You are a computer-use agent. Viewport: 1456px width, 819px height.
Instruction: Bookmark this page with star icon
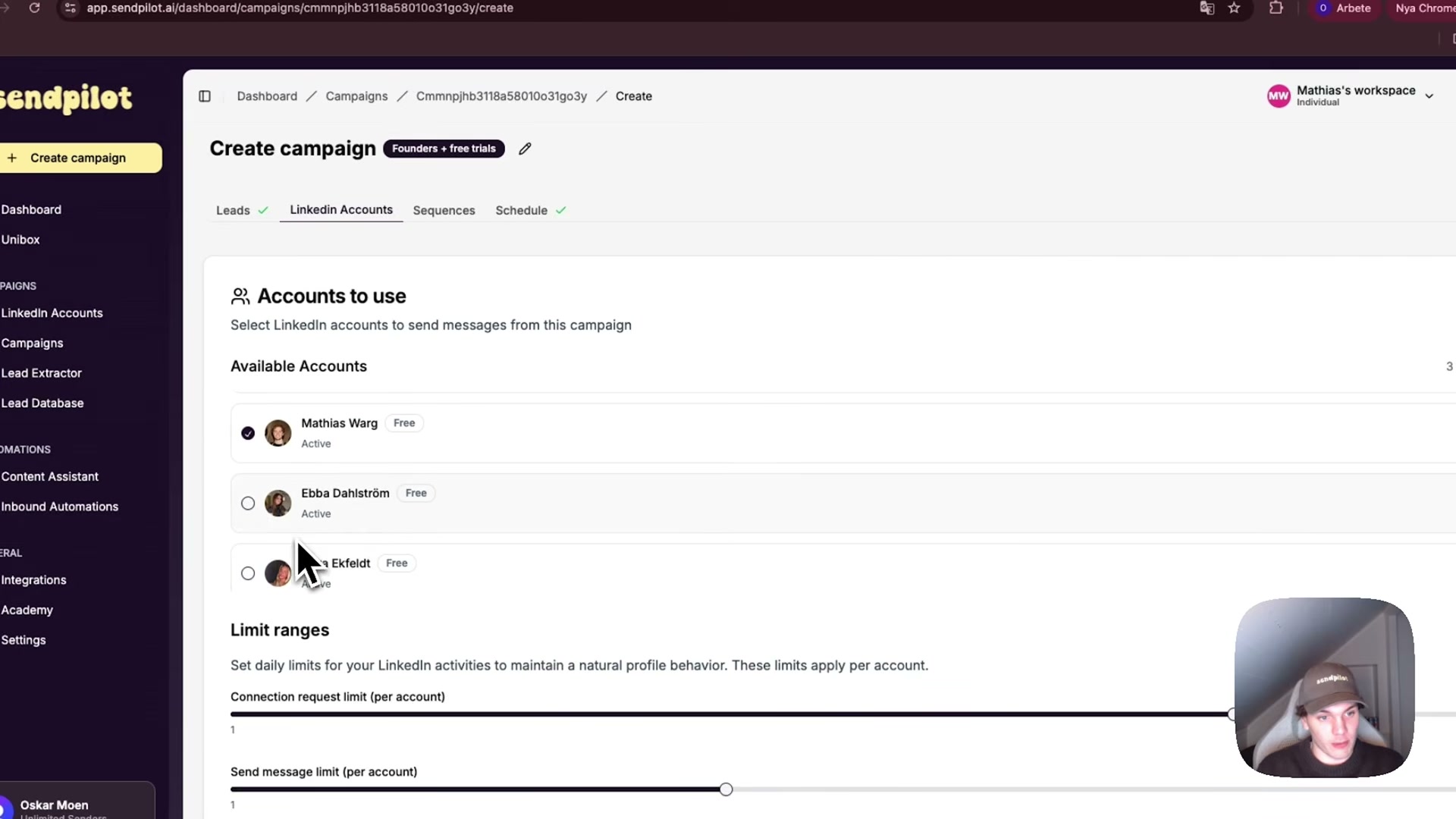[1234, 8]
